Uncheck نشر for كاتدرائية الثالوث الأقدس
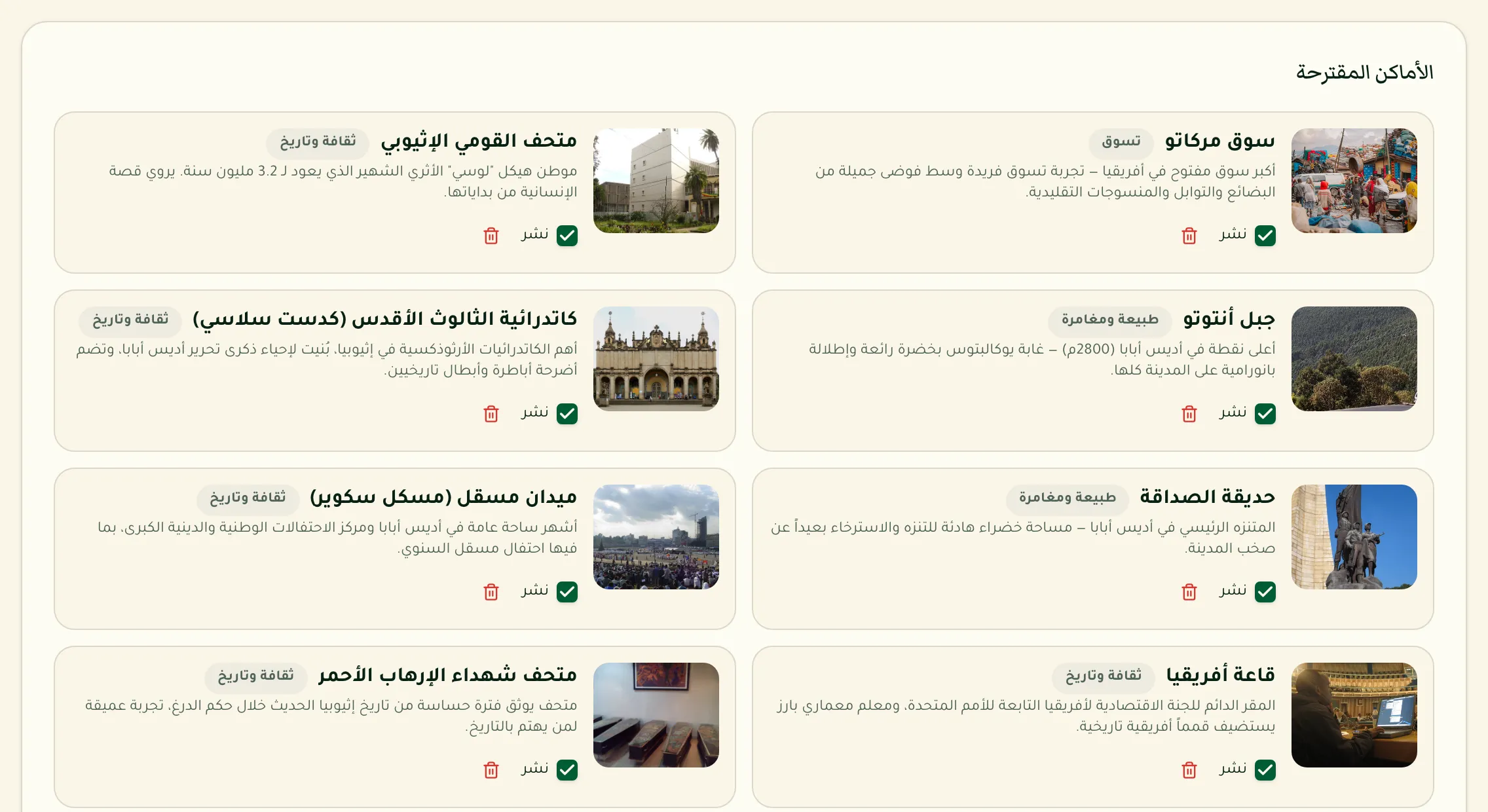1488x812 pixels. coord(567,414)
